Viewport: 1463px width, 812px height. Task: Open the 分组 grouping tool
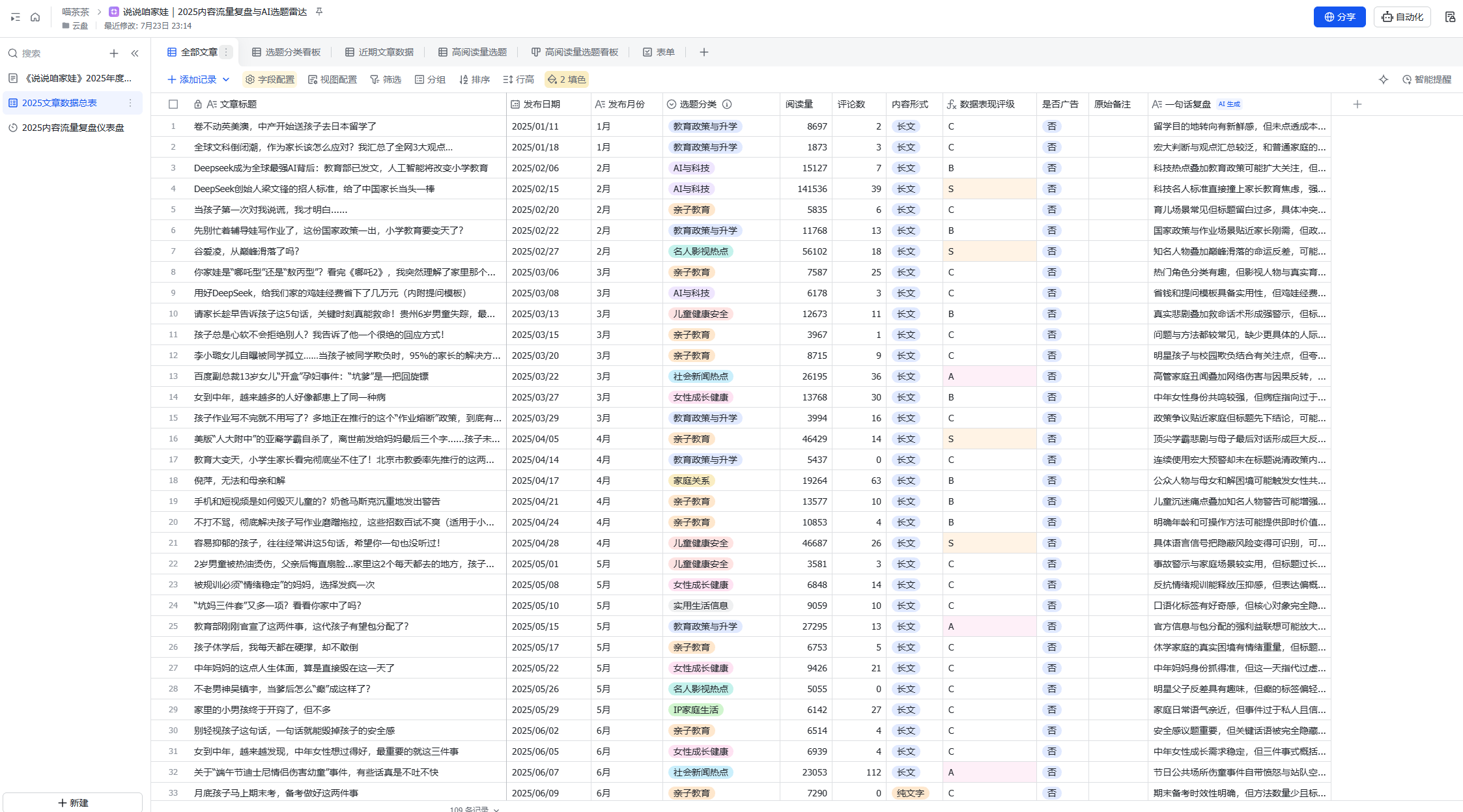430,79
